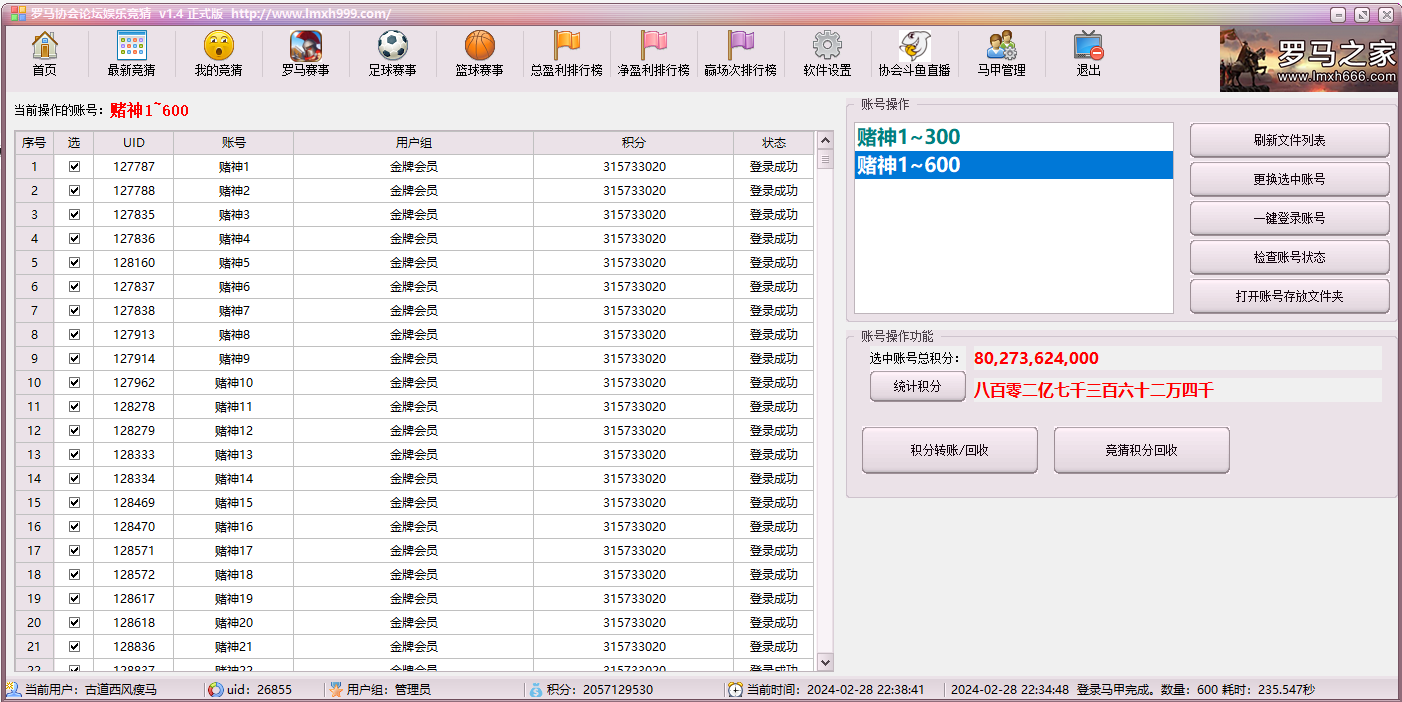Image resolution: width=1402 pixels, height=702 pixels.
Task: Click scrollbar down arrow of account table
Action: (x=825, y=662)
